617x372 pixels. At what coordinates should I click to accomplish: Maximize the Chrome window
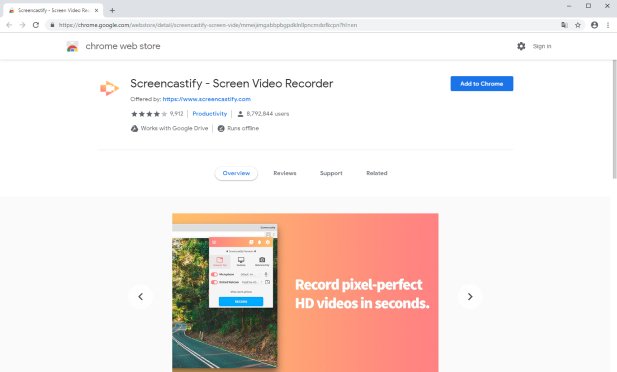(588, 6)
